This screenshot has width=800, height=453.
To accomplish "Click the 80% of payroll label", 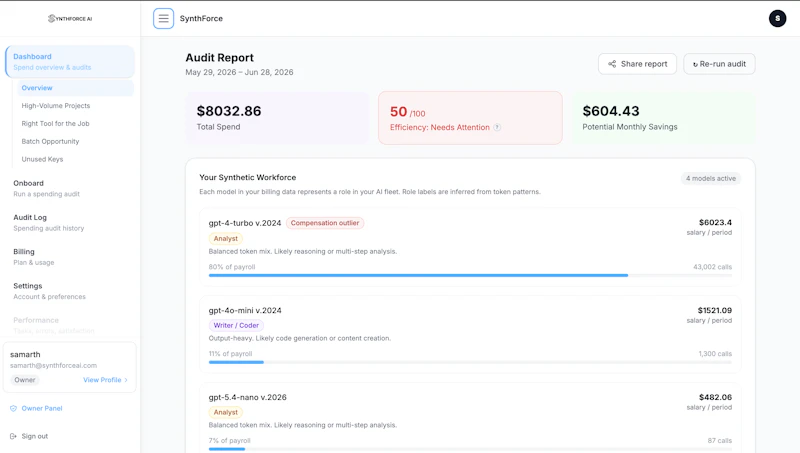I will point(232,267).
